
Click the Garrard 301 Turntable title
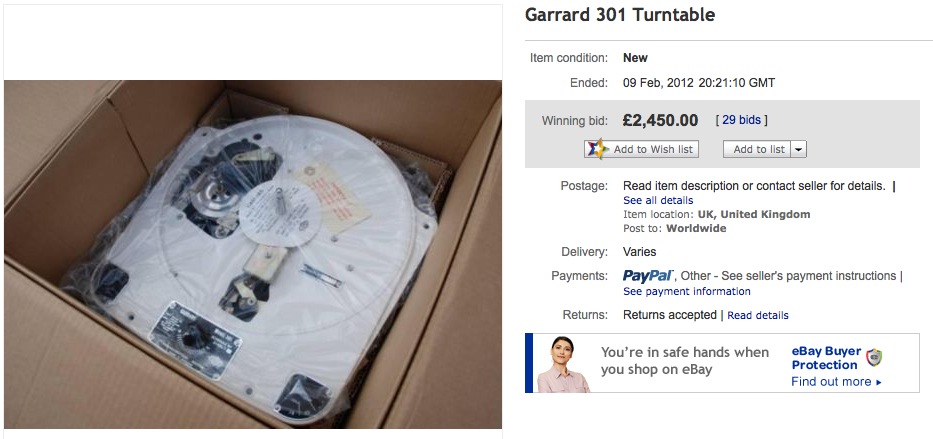coord(619,15)
